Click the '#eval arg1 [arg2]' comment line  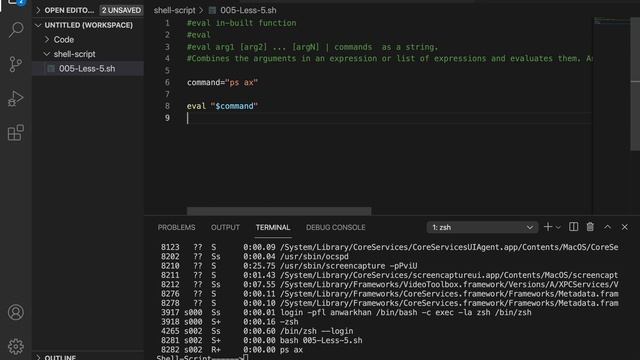(312, 47)
